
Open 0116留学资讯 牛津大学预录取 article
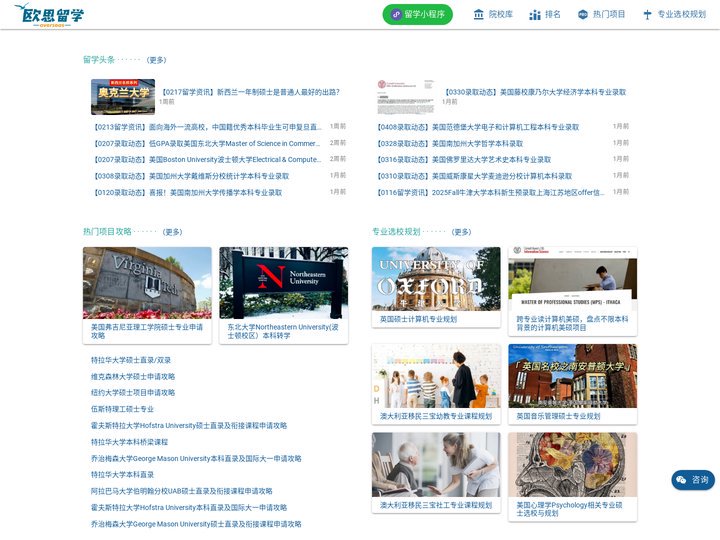(x=490, y=192)
